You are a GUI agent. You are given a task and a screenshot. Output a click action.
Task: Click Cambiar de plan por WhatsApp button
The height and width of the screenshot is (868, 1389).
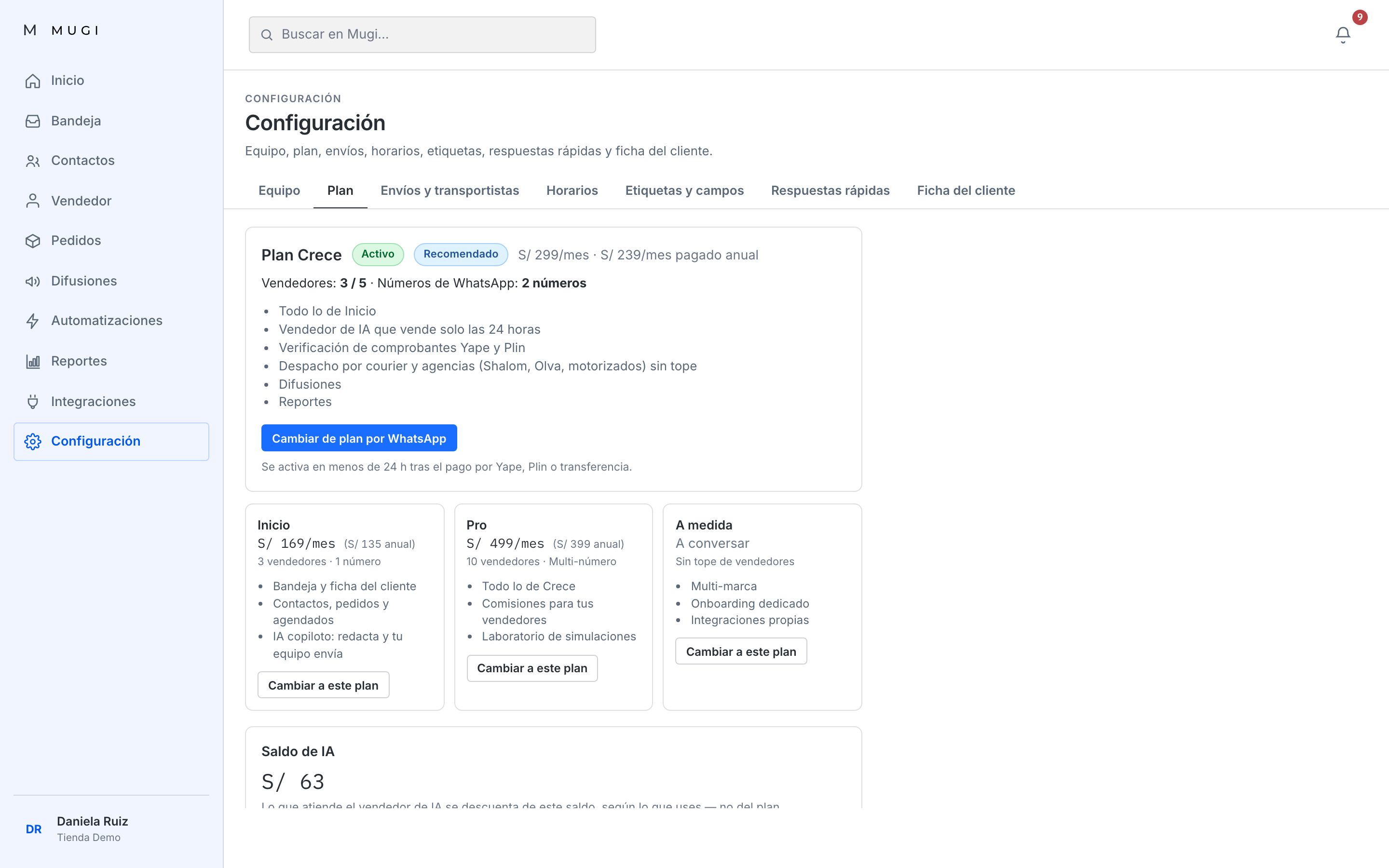(x=359, y=439)
